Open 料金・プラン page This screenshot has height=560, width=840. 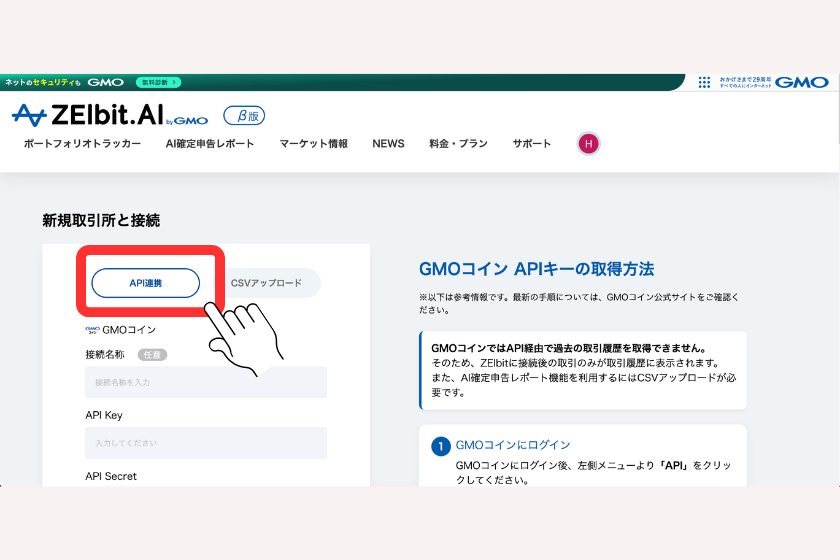pyautogui.click(x=458, y=144)
